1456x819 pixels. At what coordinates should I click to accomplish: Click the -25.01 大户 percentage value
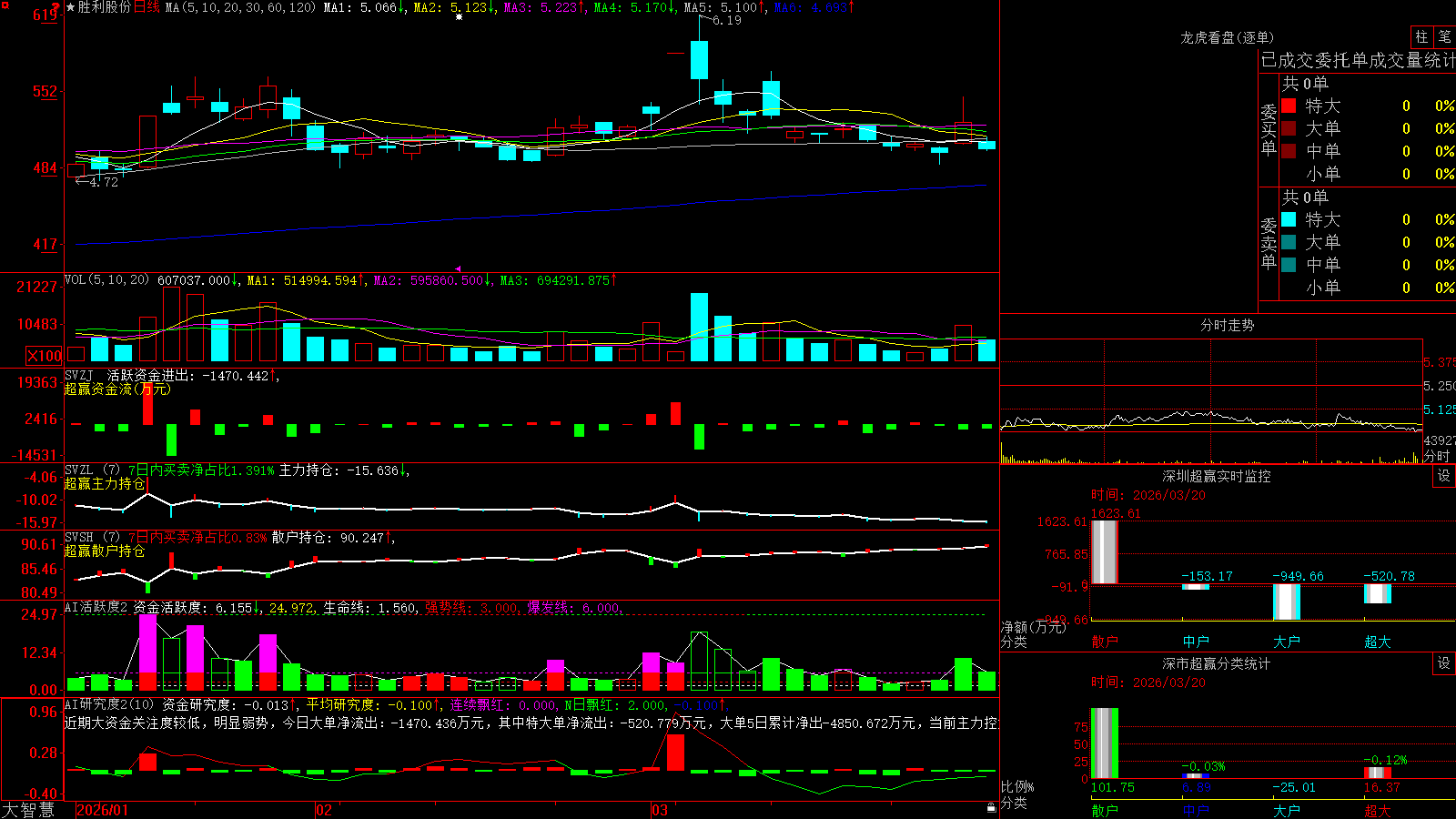tap(1294, 787)
